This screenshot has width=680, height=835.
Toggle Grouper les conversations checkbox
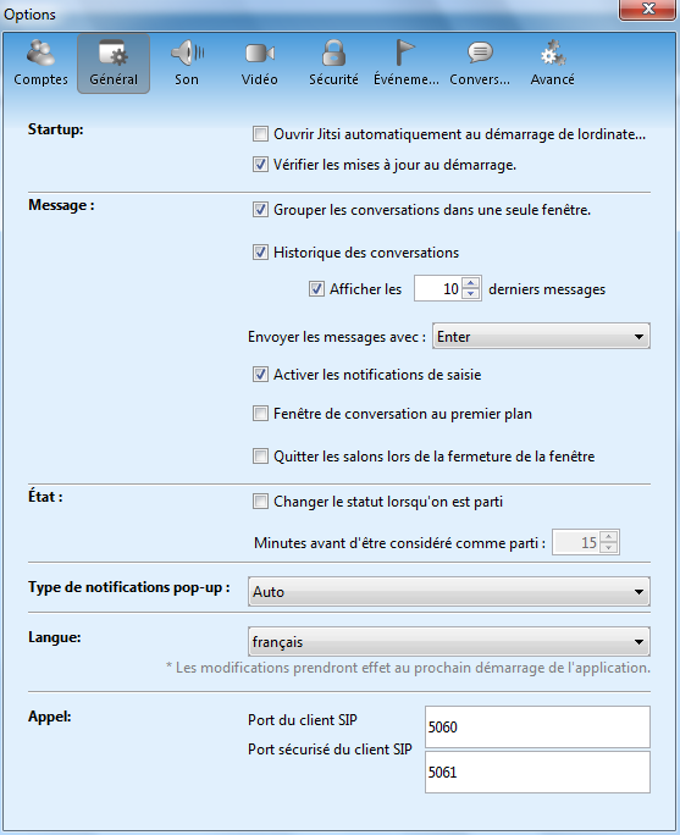[260, 210]
